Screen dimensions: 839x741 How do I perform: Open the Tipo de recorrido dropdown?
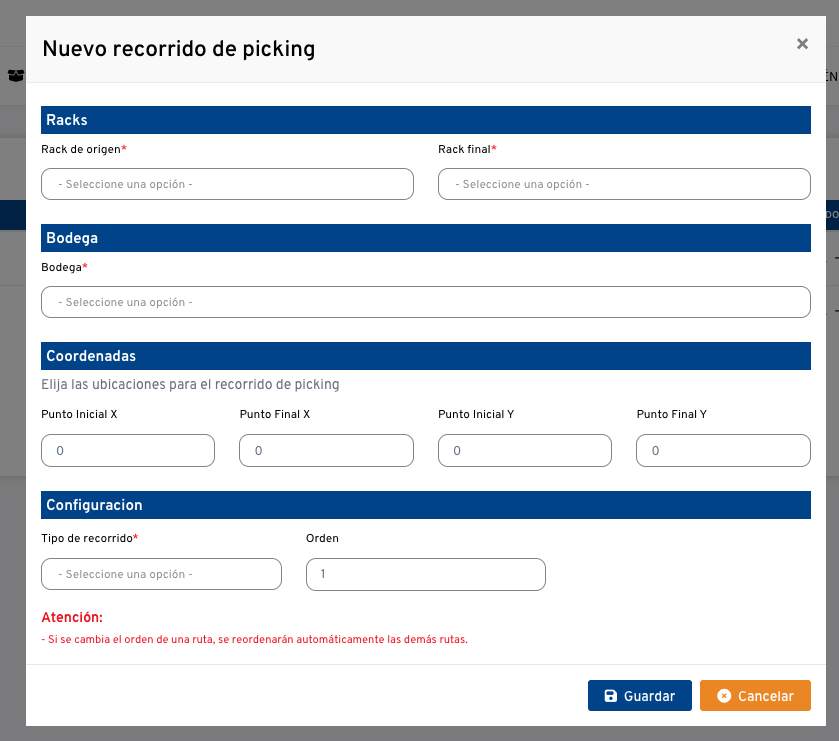pyautogui.click(x=161, y=574)
